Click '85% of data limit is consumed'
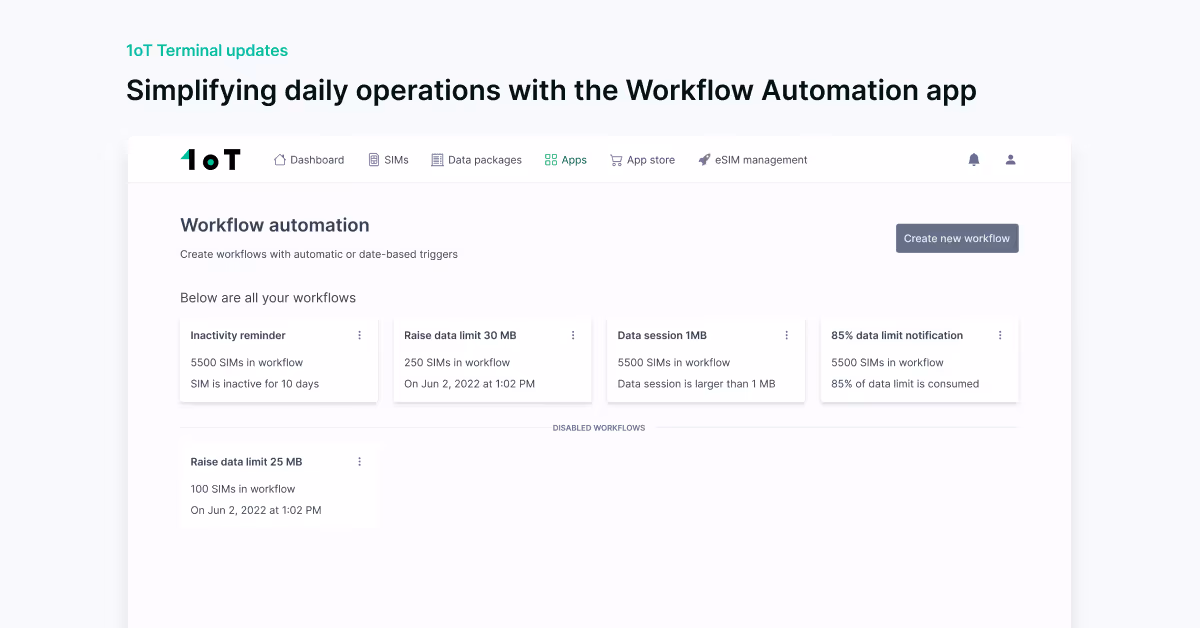 pos(905,384)
